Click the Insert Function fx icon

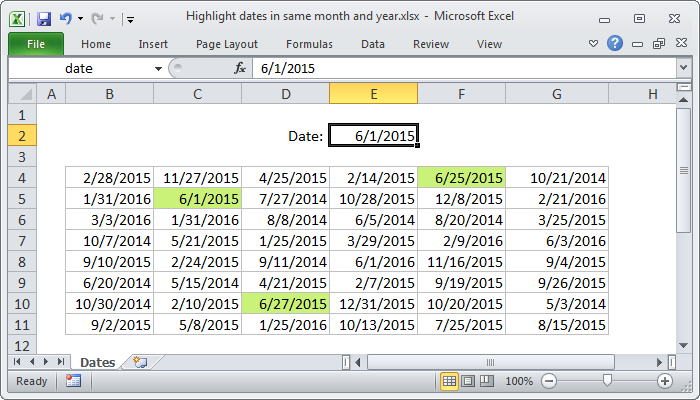pyautogui.click(x=240, y=68)
